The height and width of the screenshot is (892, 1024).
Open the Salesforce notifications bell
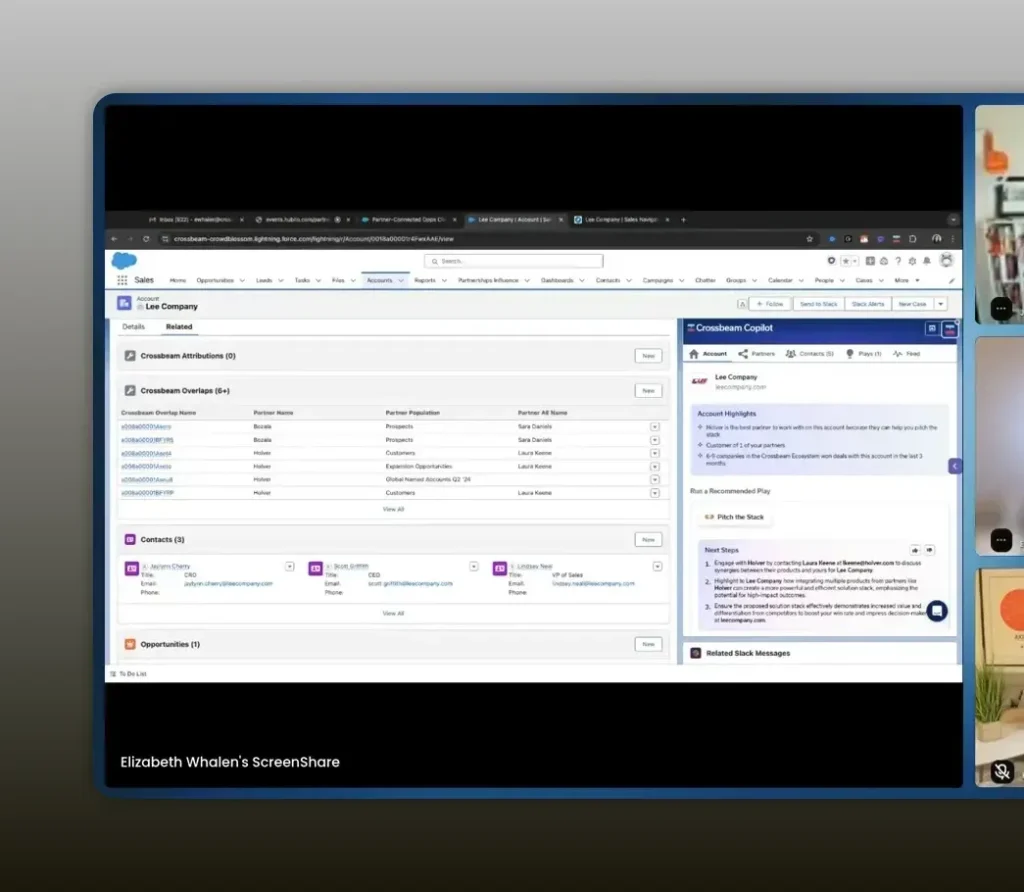point(926,261)
